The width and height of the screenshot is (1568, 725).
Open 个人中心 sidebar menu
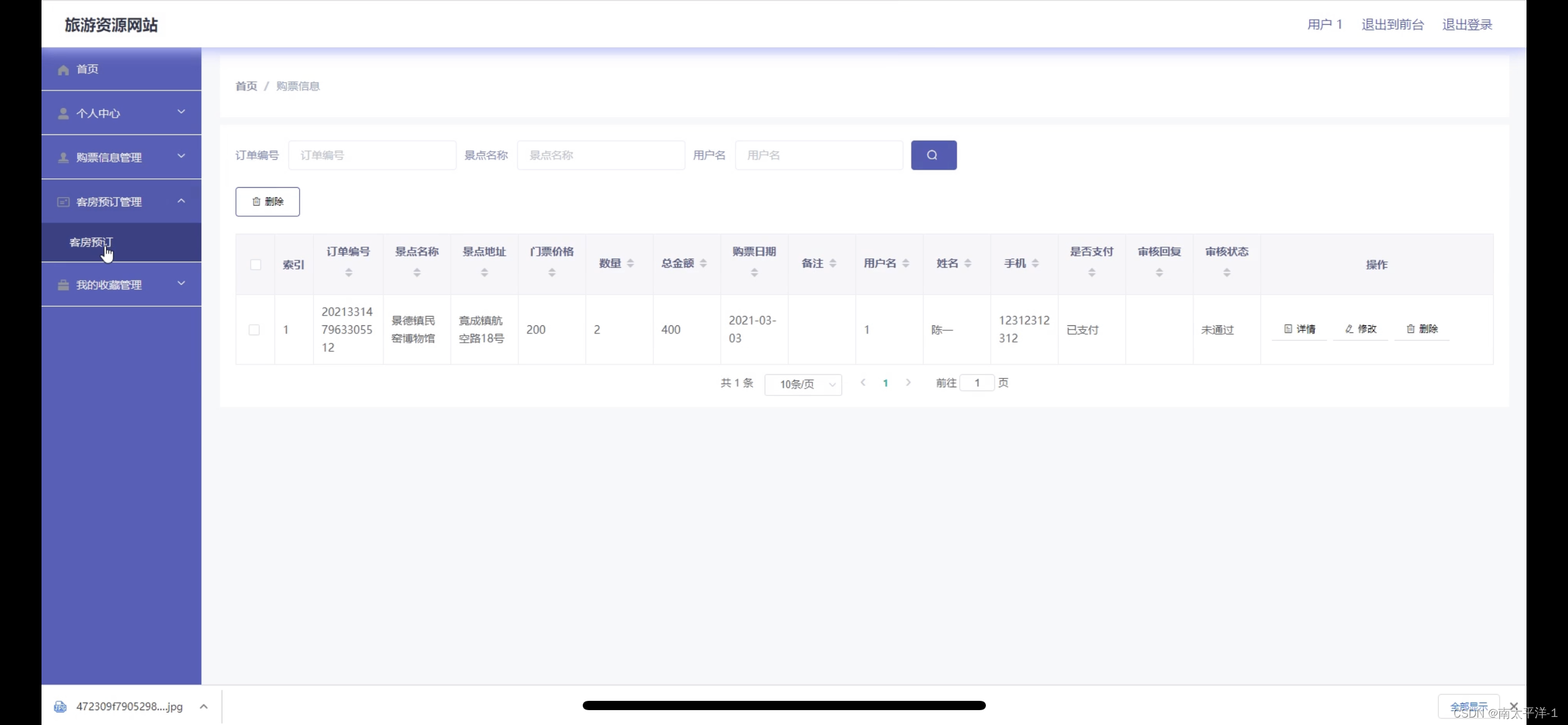pyautogui.click(x=121, y=113)
